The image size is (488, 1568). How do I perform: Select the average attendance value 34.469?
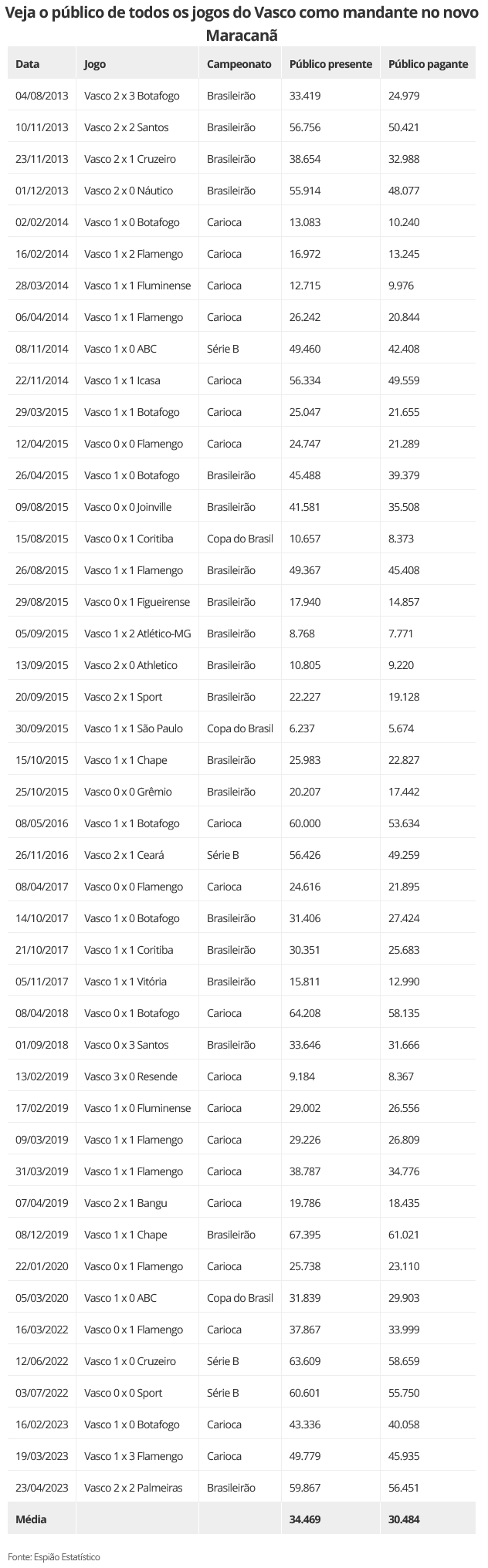pyautogui.click(x=305, y=1519)
